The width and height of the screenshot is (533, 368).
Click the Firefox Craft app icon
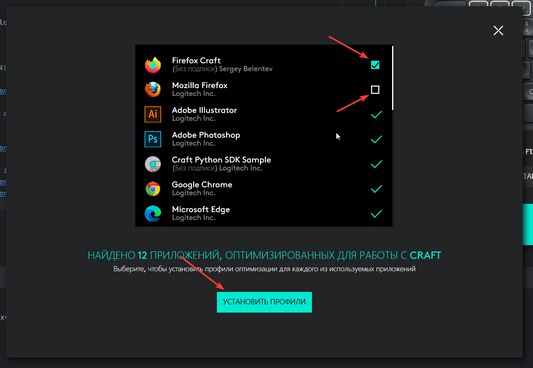[x=153, y=65]
